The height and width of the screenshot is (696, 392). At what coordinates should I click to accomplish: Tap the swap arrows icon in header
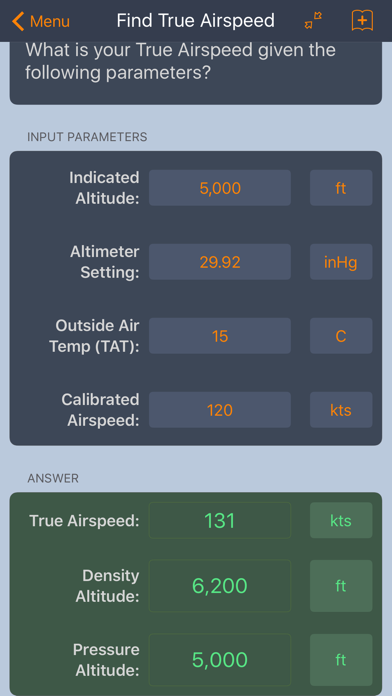pos(313,20)
